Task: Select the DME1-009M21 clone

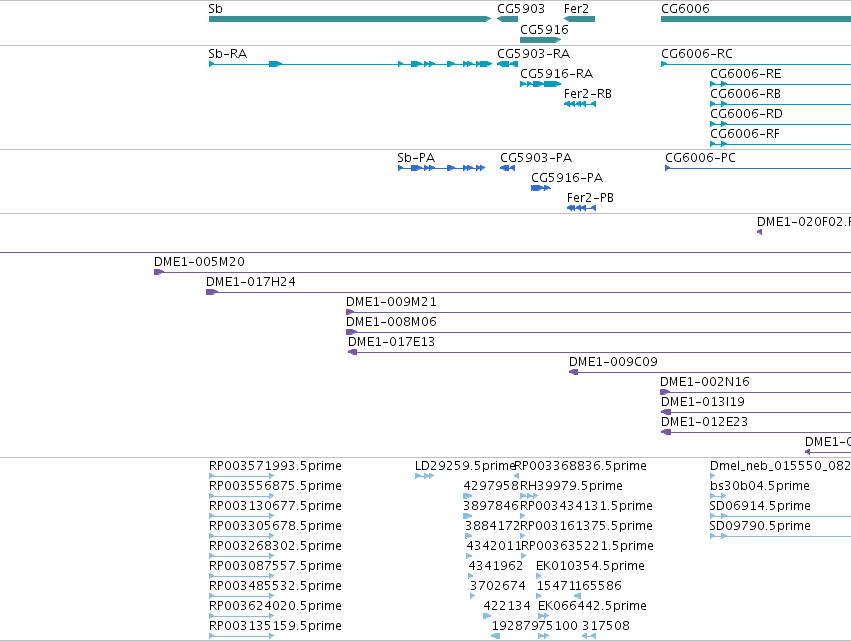Action: click(x=599, y=313)
